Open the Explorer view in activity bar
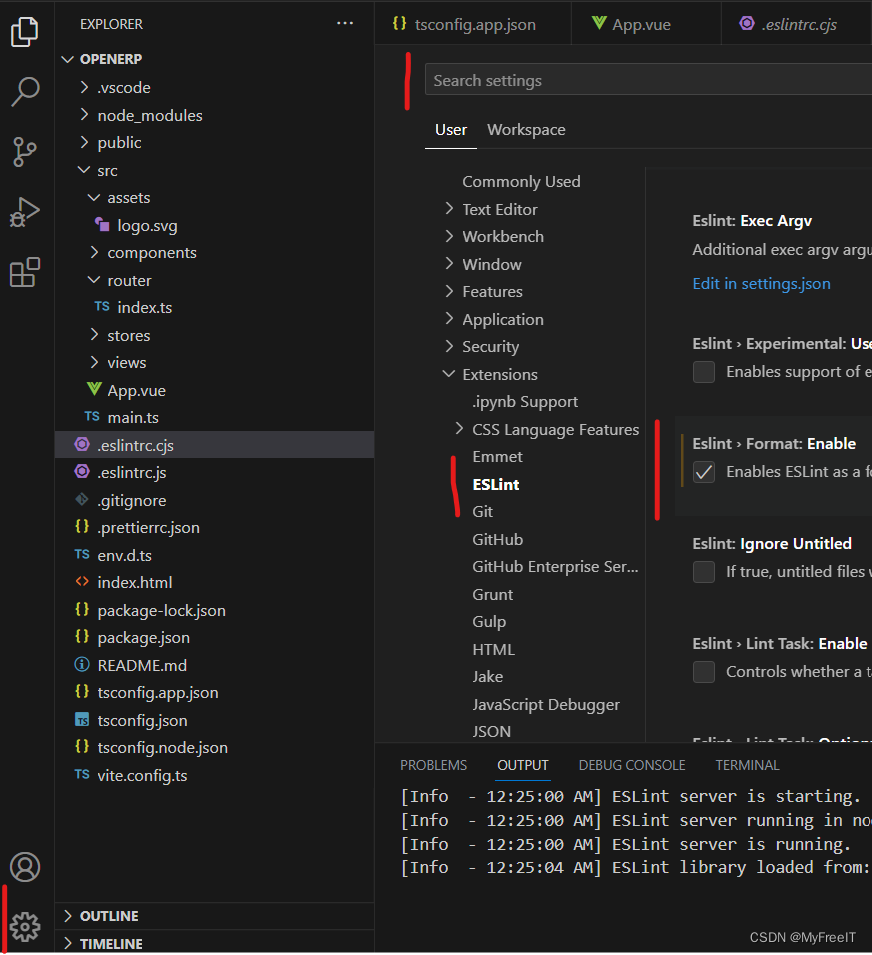This screenshot has height=955, width=872. coord(25,32)
